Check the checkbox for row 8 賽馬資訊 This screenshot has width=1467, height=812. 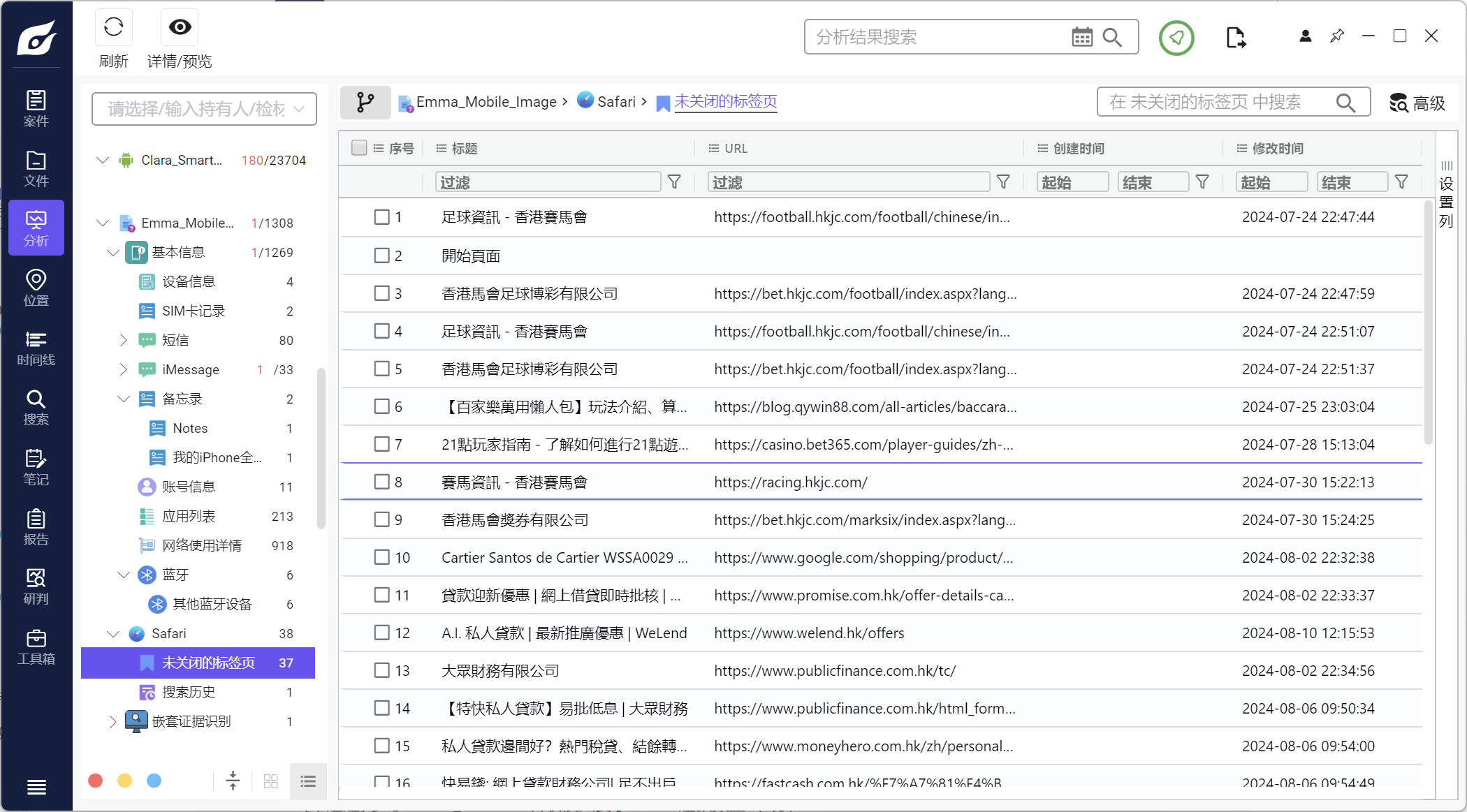click(381, 482)
